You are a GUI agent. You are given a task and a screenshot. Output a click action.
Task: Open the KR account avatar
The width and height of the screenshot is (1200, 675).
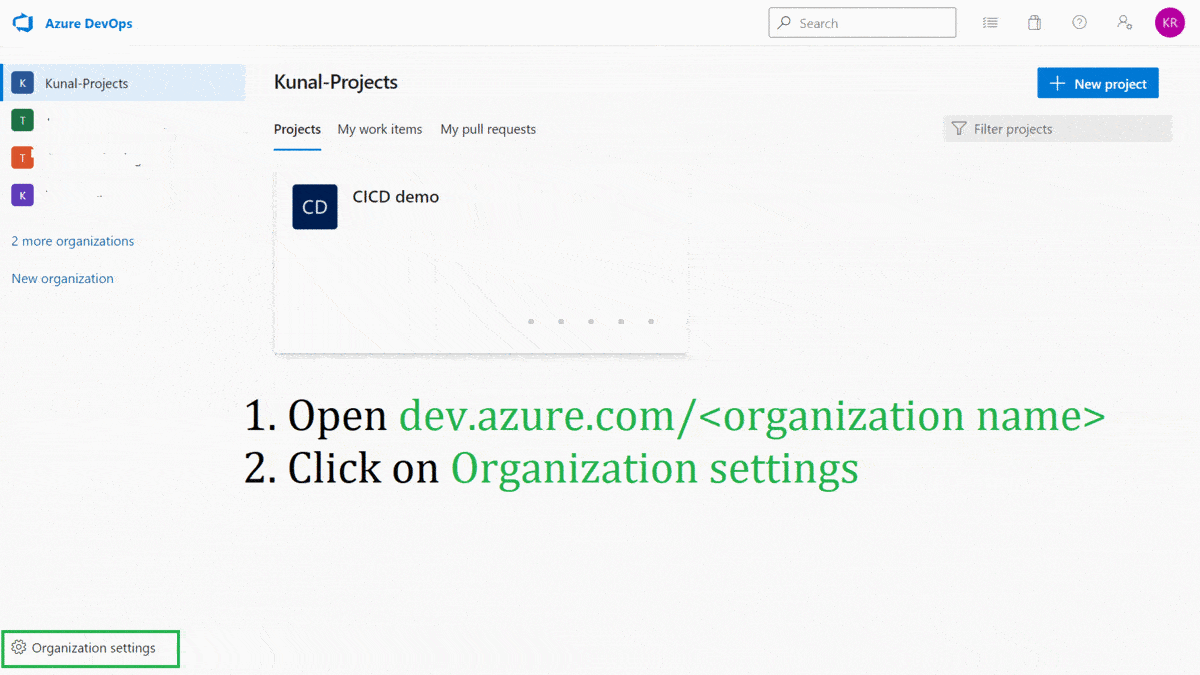click(x=1170, y=23)
